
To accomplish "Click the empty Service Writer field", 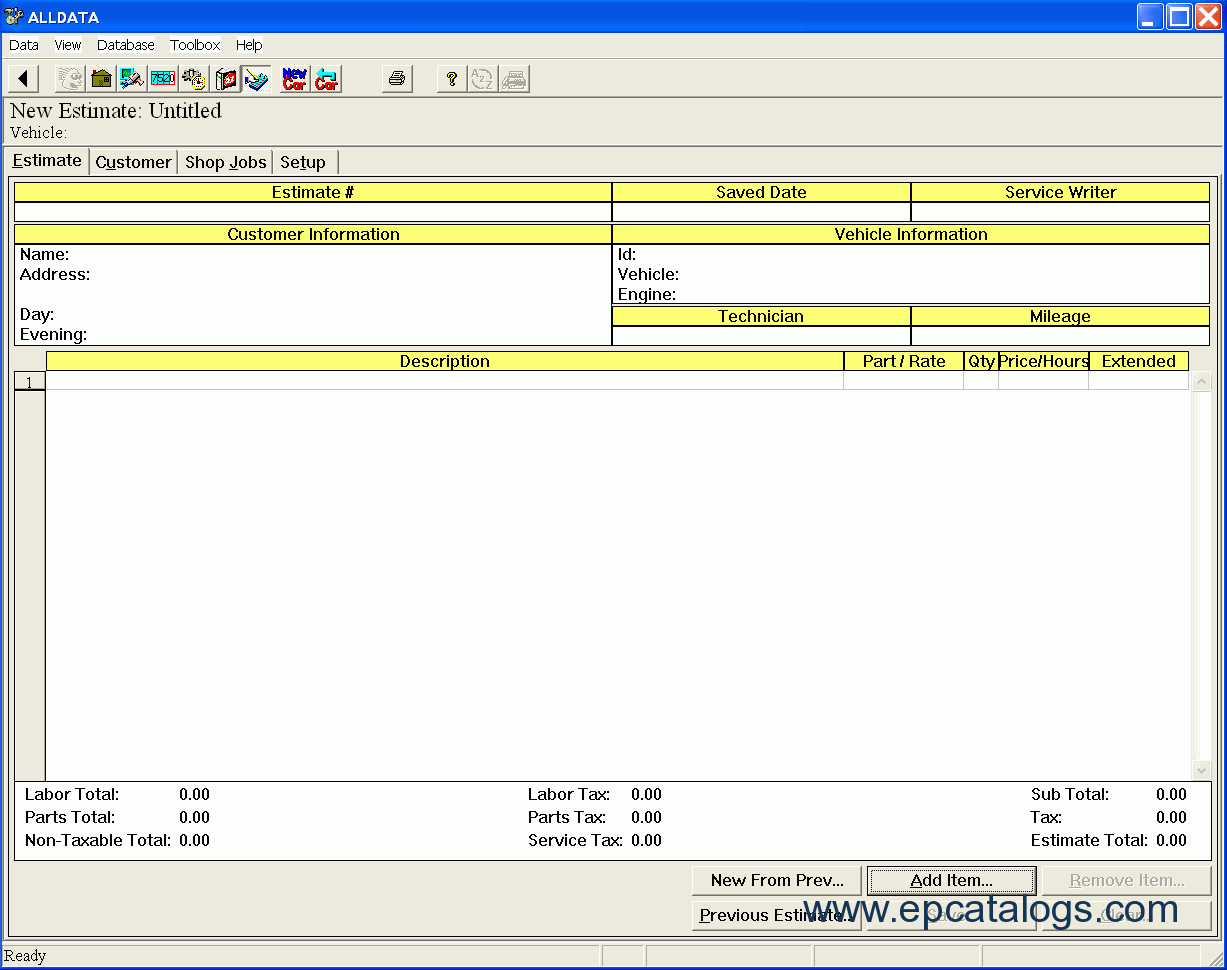I will tap(1060, 212).
